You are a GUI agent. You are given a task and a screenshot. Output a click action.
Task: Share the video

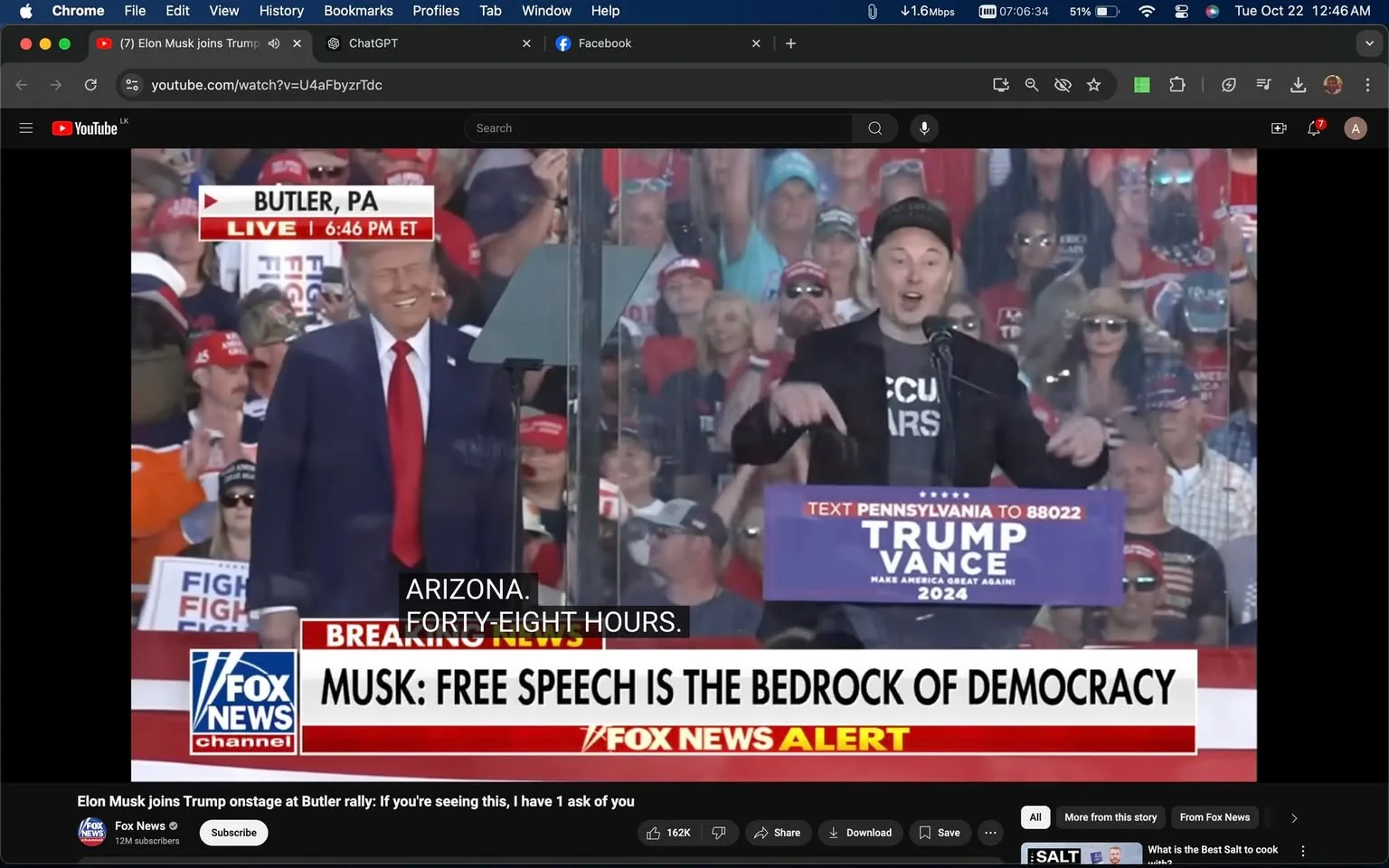[x=778, y=833]
